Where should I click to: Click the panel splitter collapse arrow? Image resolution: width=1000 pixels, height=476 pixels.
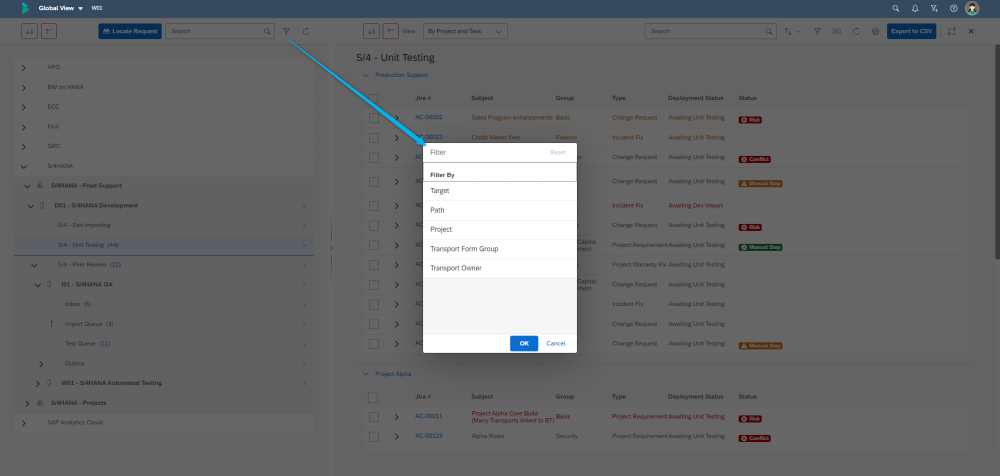(x=331, y=248)
